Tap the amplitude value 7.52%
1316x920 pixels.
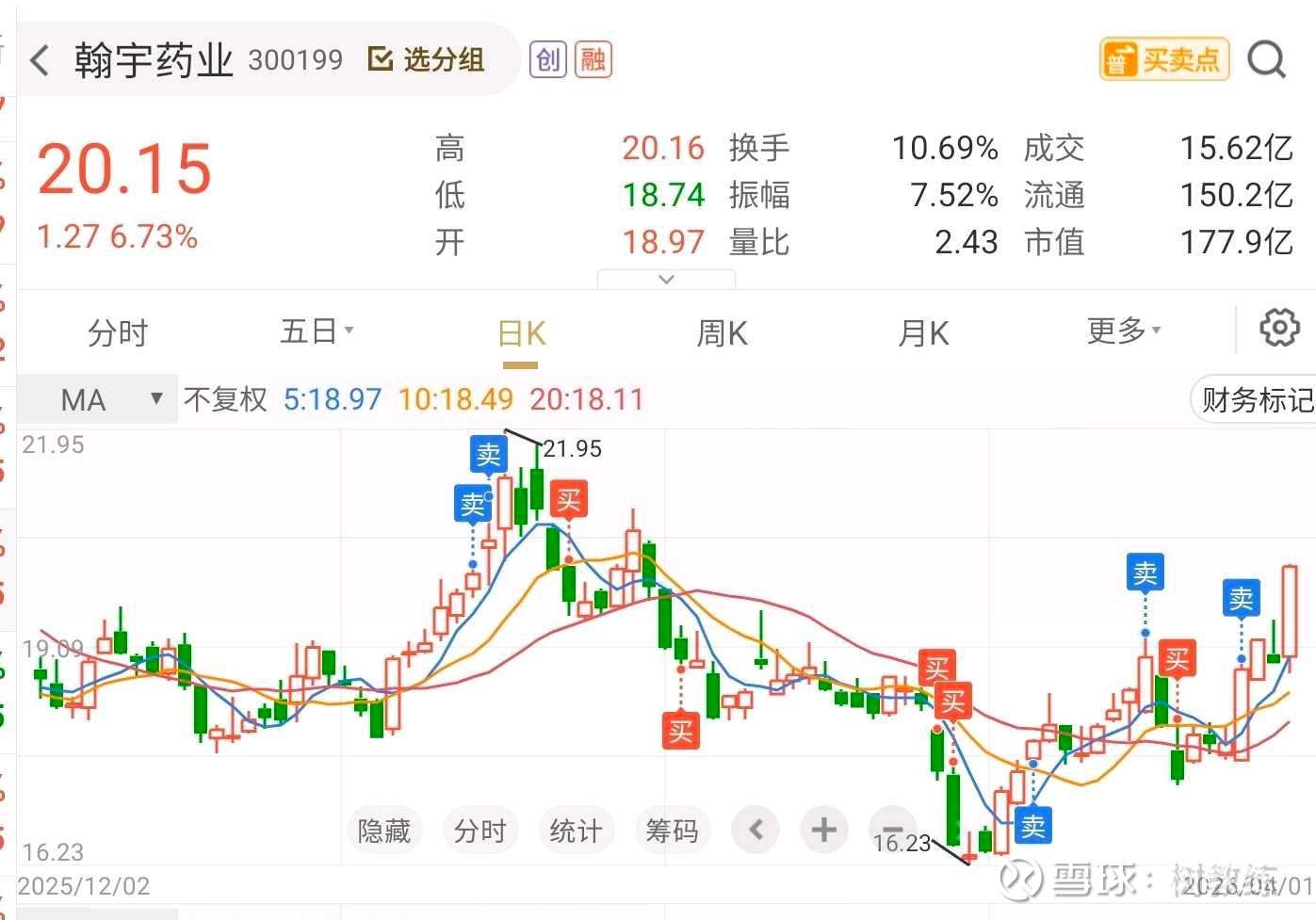click(x=953, y=195)
